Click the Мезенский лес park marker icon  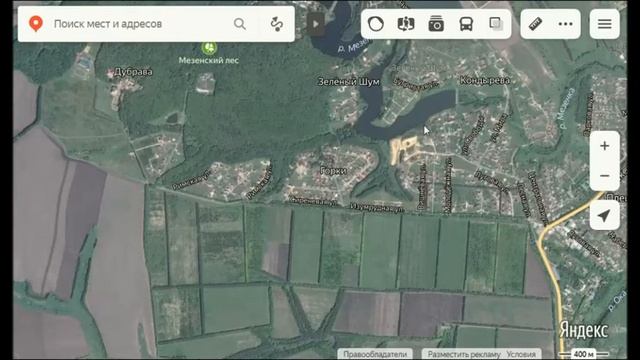pyautogui.click(x=209, y=47)
